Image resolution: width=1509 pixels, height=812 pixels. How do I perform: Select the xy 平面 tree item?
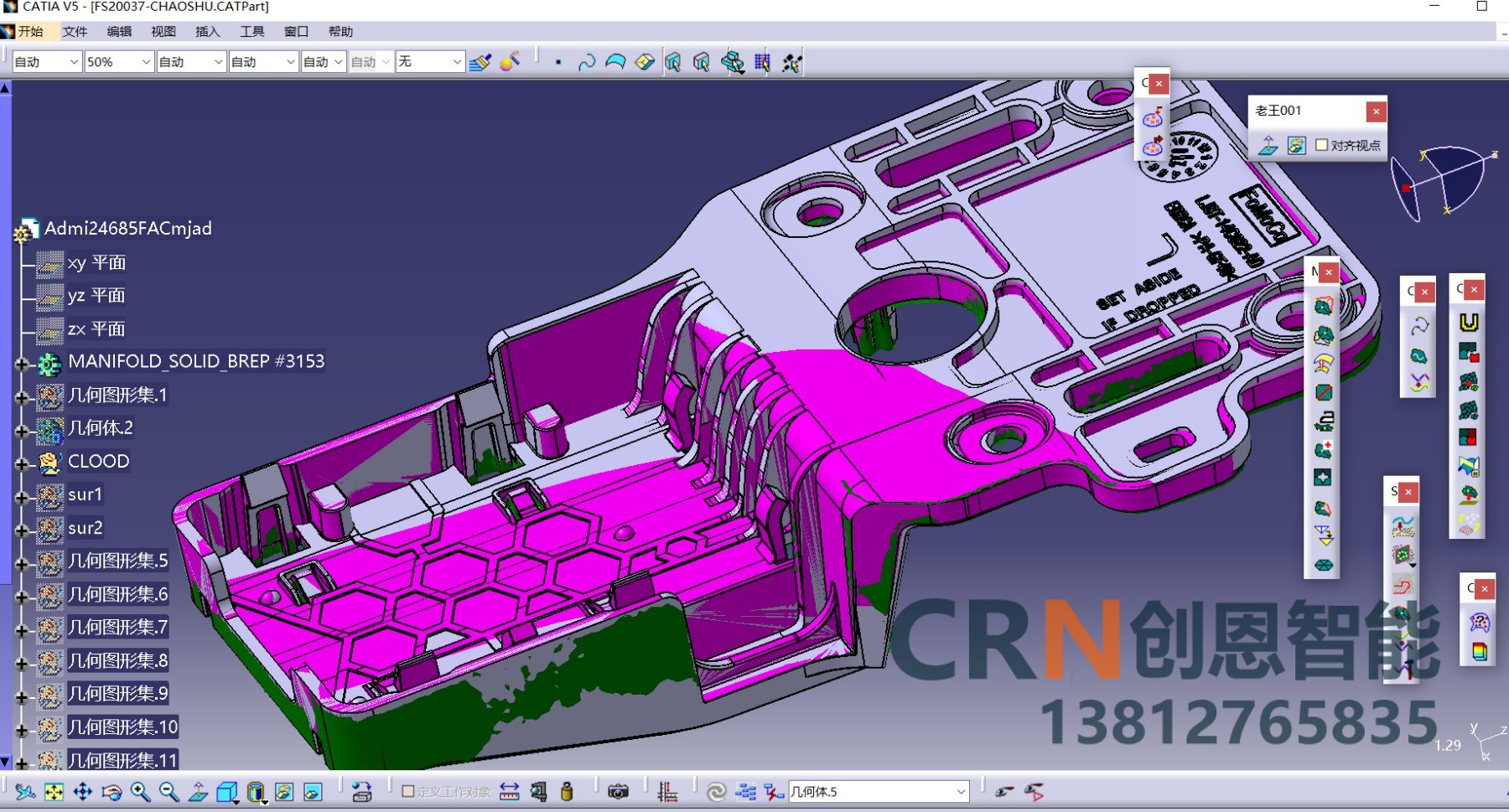coord(96,262)
